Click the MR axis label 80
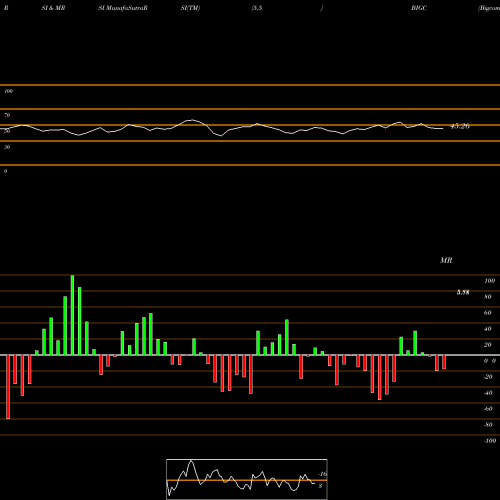Viewport: 500px width, 500px height. pos(488,297)
